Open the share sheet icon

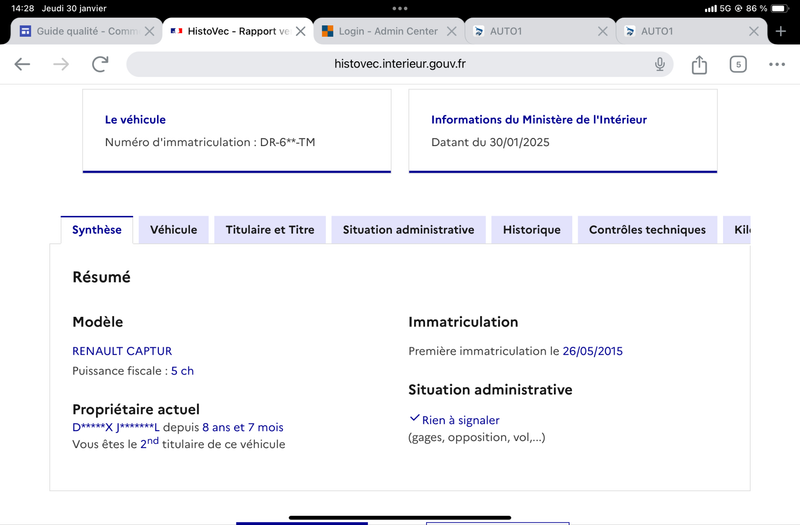pyautogui.click(x=699, y=64)
